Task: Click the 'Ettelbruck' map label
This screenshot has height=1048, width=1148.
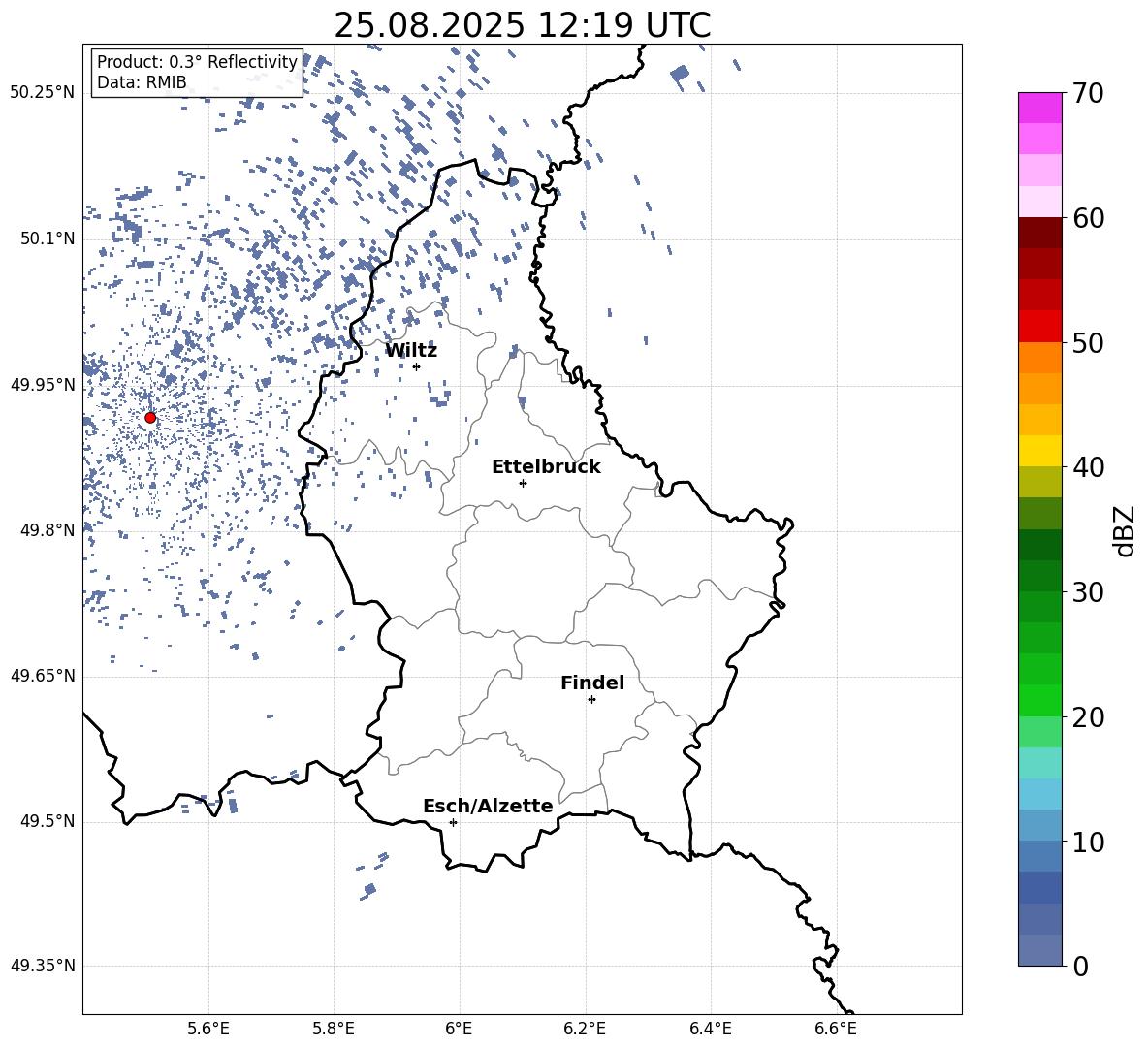Action: click(x=546, y=467)
